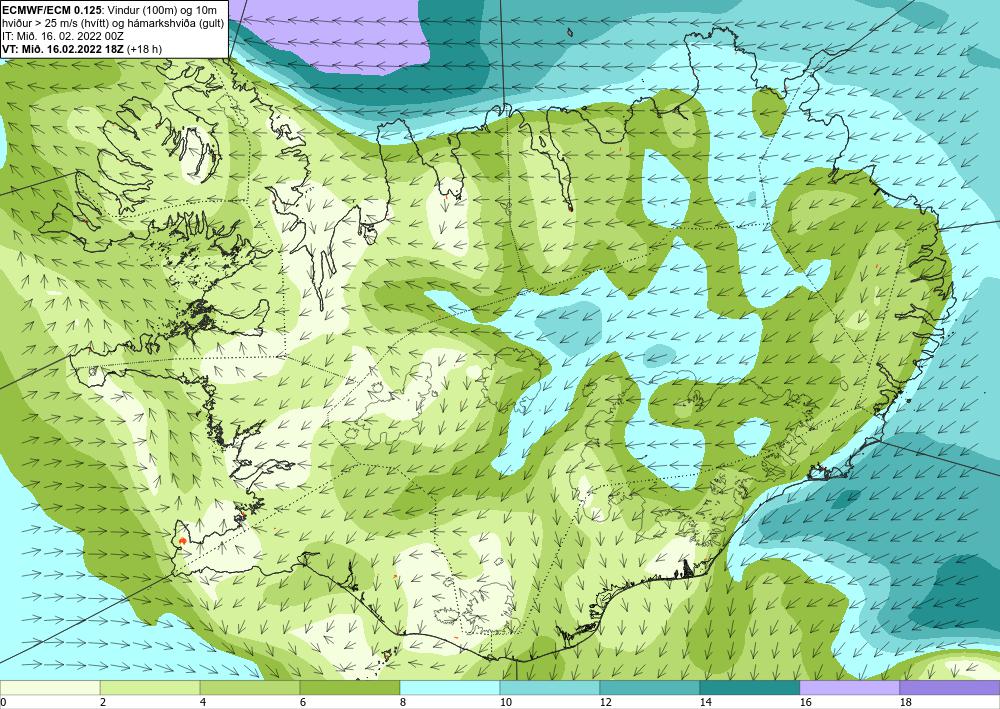Image resolution: width=1000 pixels, height=709 pixels.
Task: Click the 16–18 m/s light purple legend swatch
Action: (849, 687)
